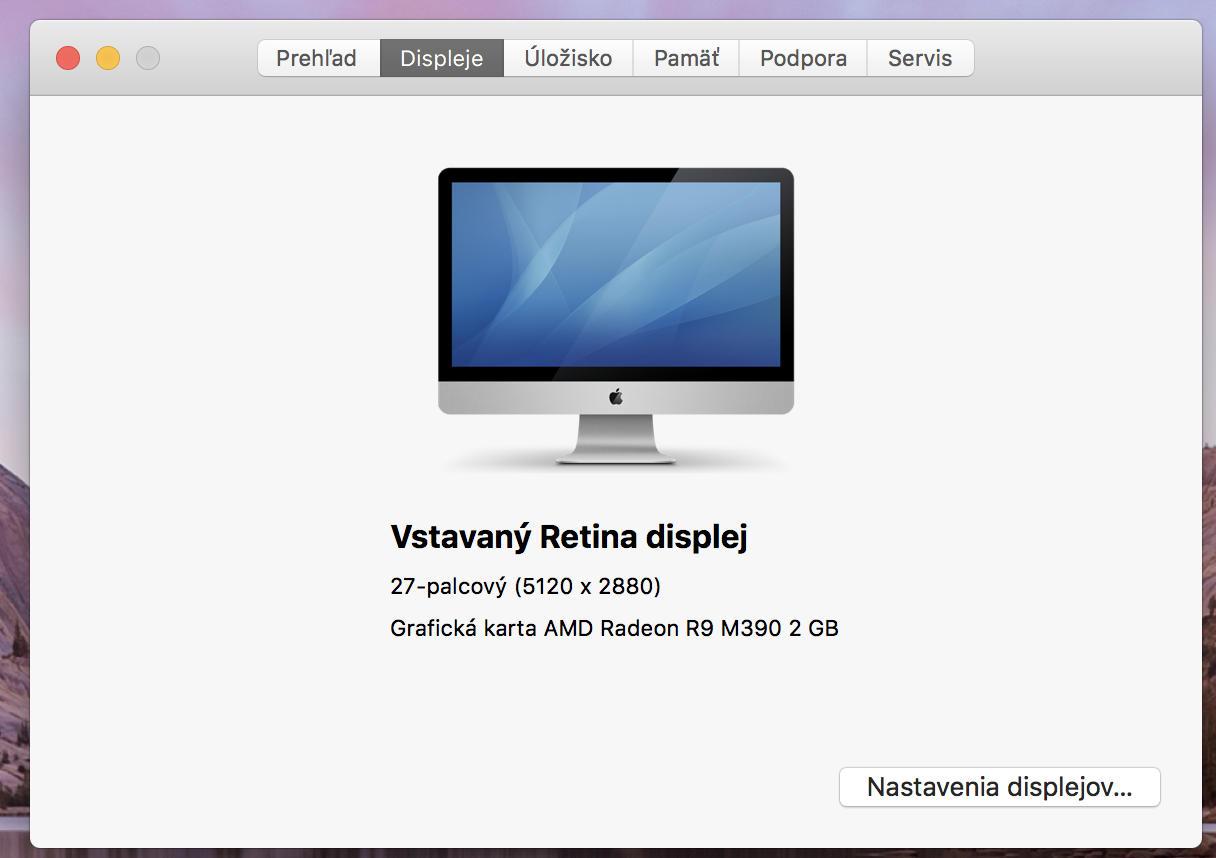This screenshot has width=1216, height=858.
Task: Open the Podpora tab
Action: pos(803,58)
